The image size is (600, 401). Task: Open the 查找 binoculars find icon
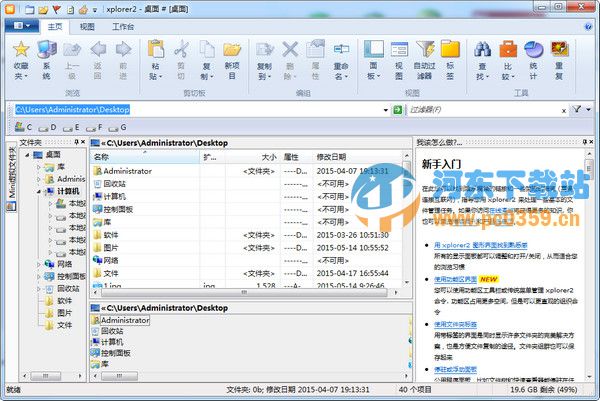tap(483, 49)
